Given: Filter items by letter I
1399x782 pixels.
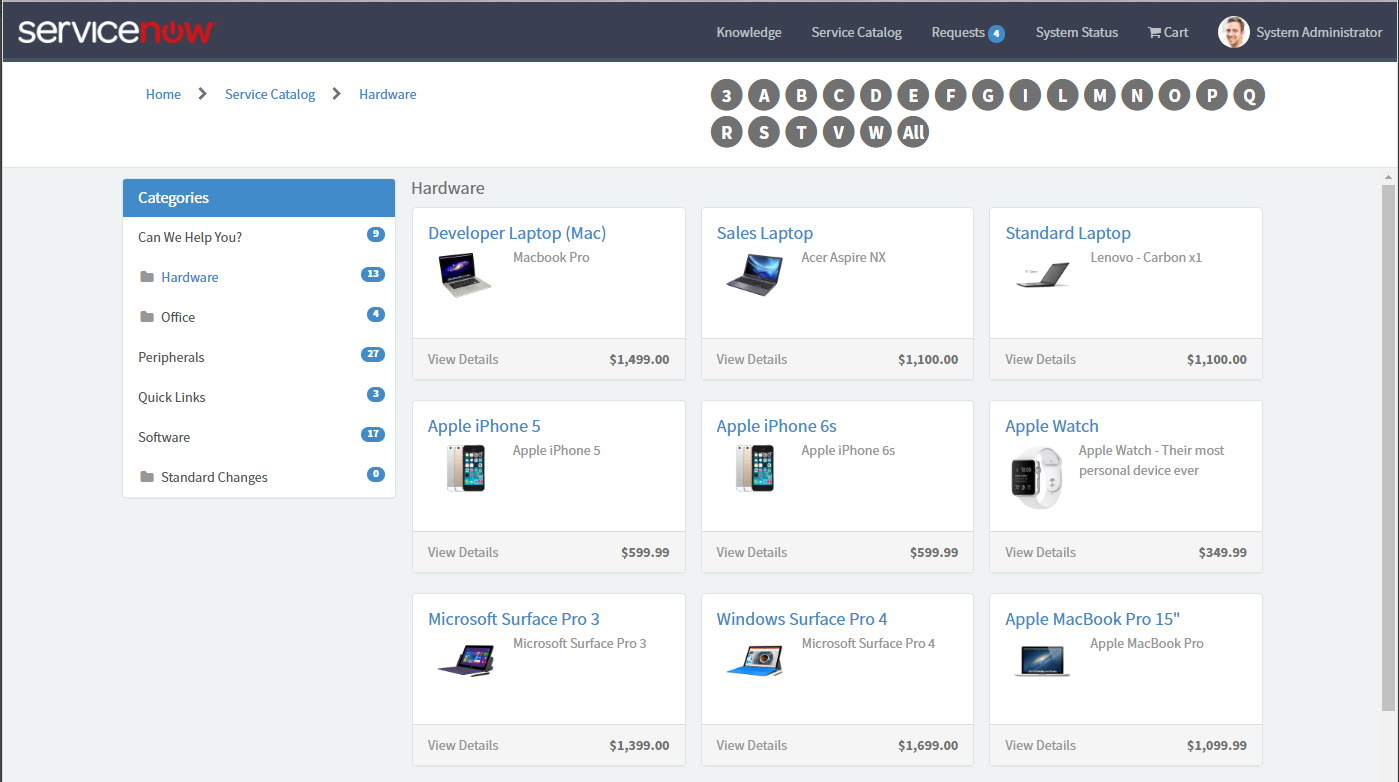Looking at the screenshot, I should pyautogui.click(x=1025, y=95).
